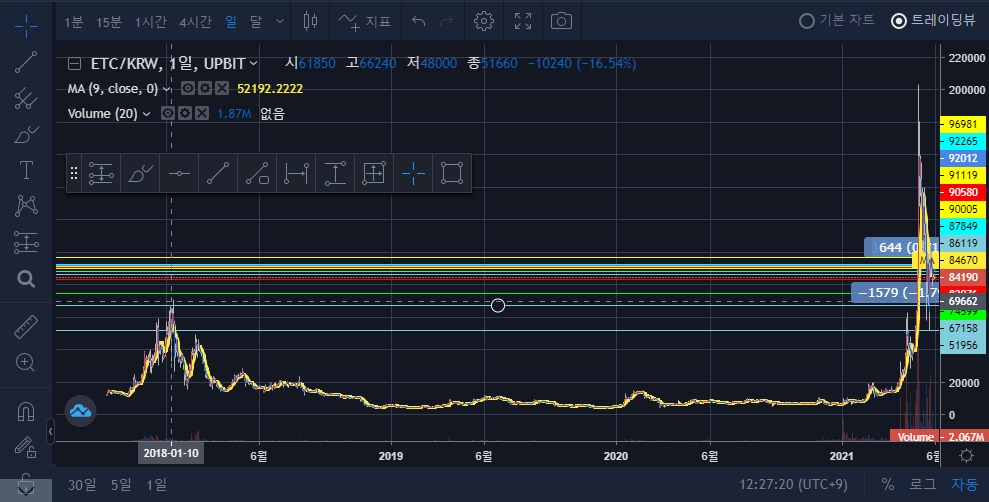The height and width of the screenshot is (502, 989).
Task: Expand the MA (9, close, 0) dropdown
Action: click(x=167, y=89)
